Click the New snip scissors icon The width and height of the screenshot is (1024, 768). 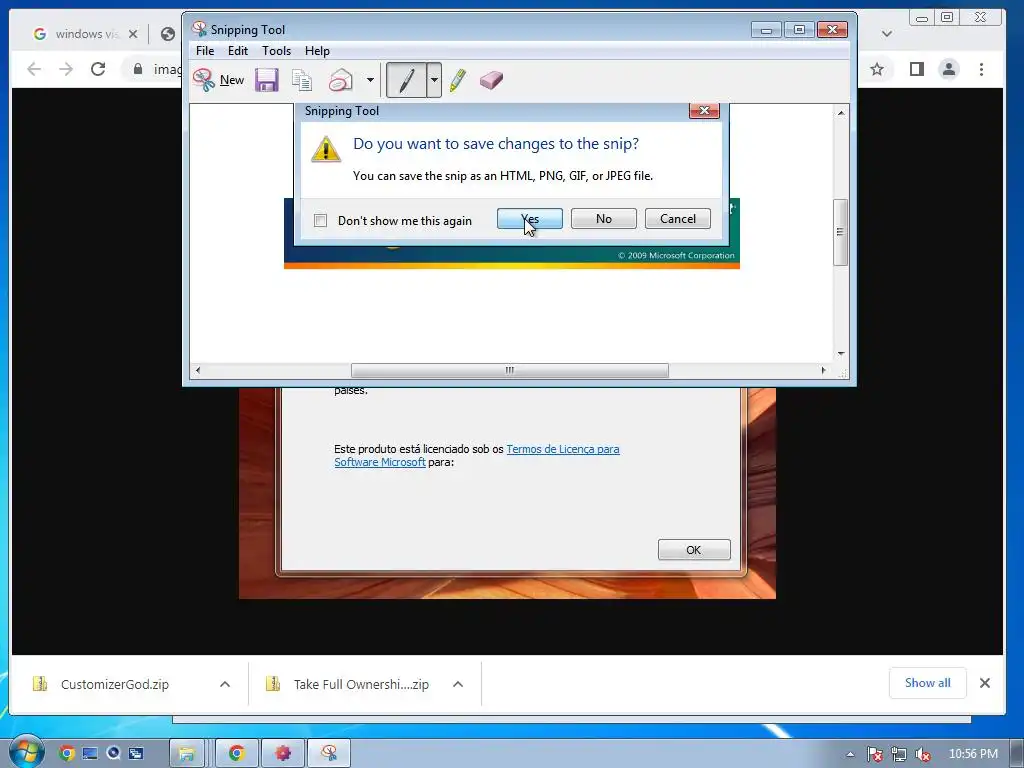(204, 80)
